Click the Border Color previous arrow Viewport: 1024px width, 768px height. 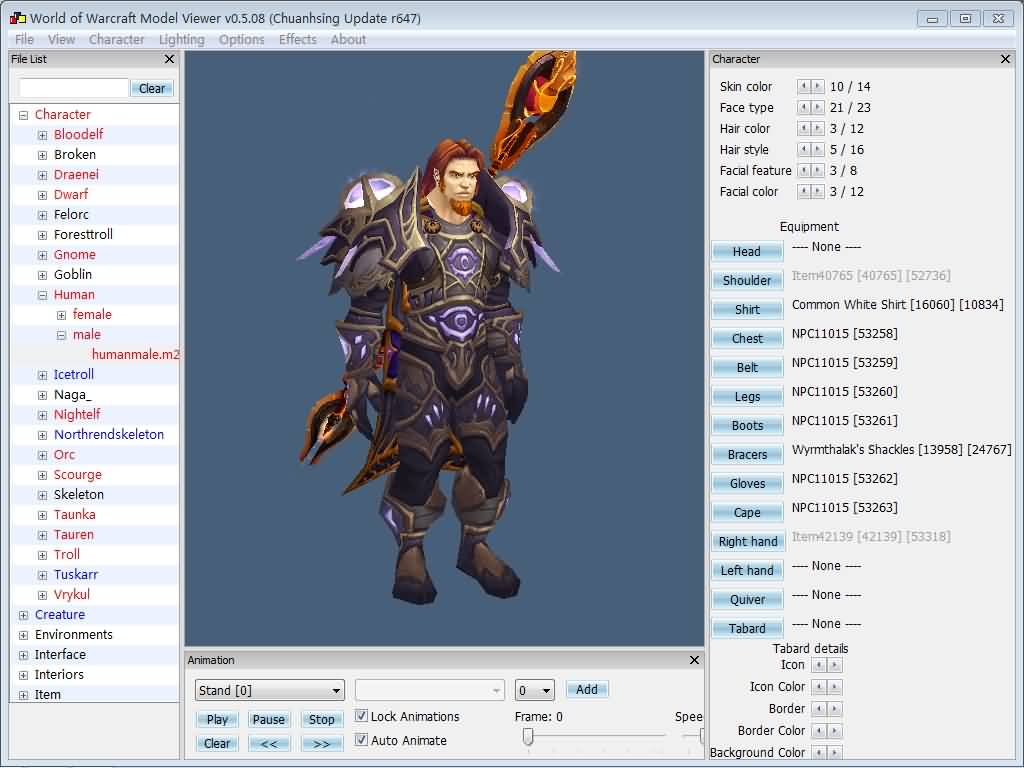[x=819, y=730]
